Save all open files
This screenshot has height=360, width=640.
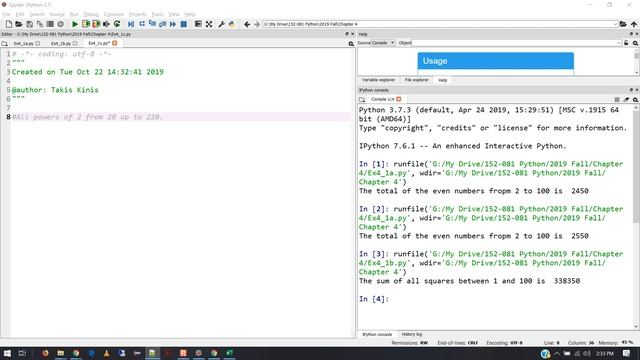(40, 24)
